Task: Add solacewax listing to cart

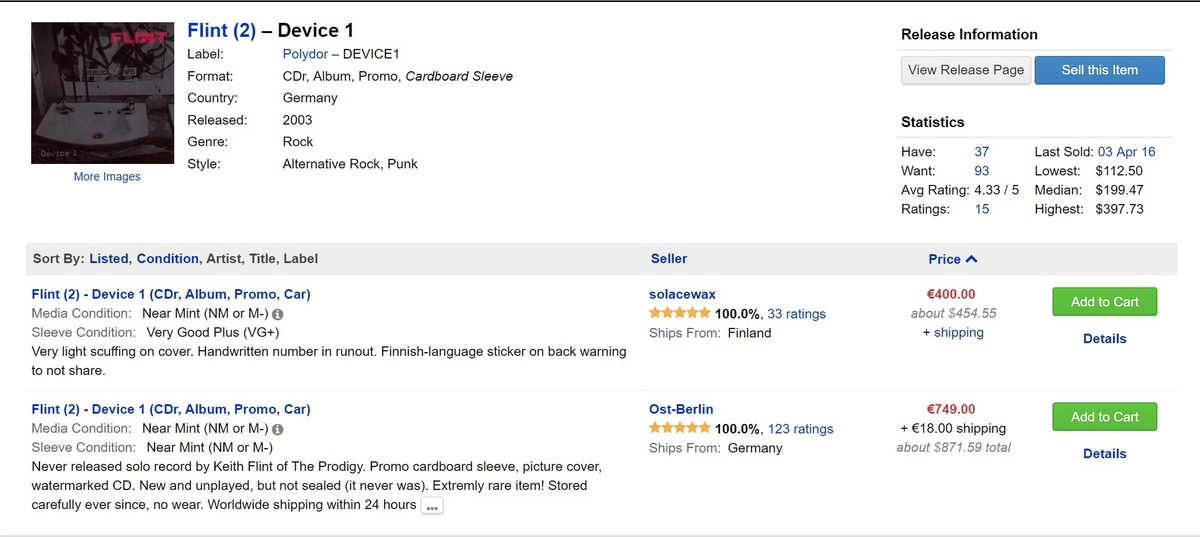Action: click(1104, 302)
